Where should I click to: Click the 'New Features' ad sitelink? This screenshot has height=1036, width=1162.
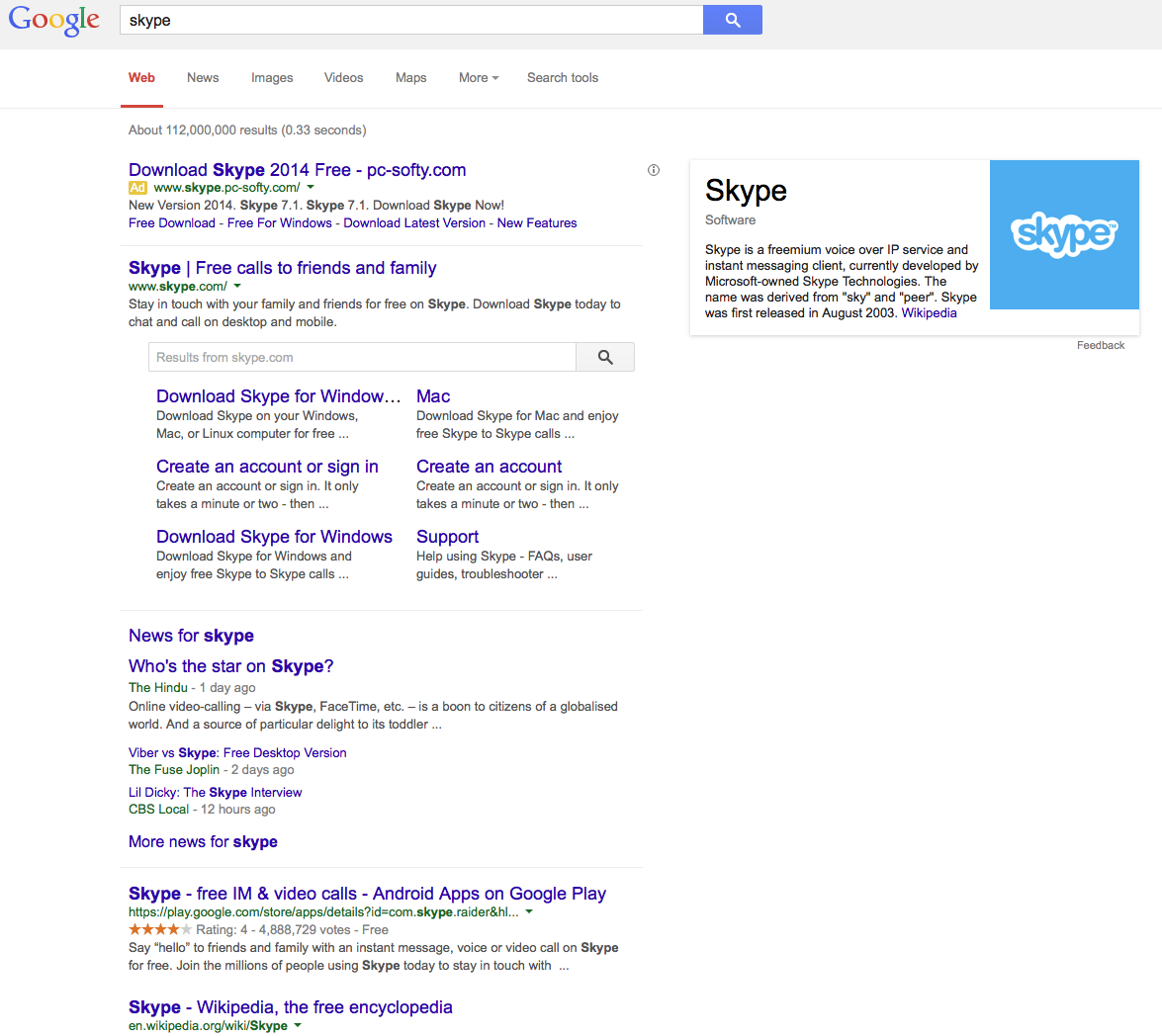[537, 222]
